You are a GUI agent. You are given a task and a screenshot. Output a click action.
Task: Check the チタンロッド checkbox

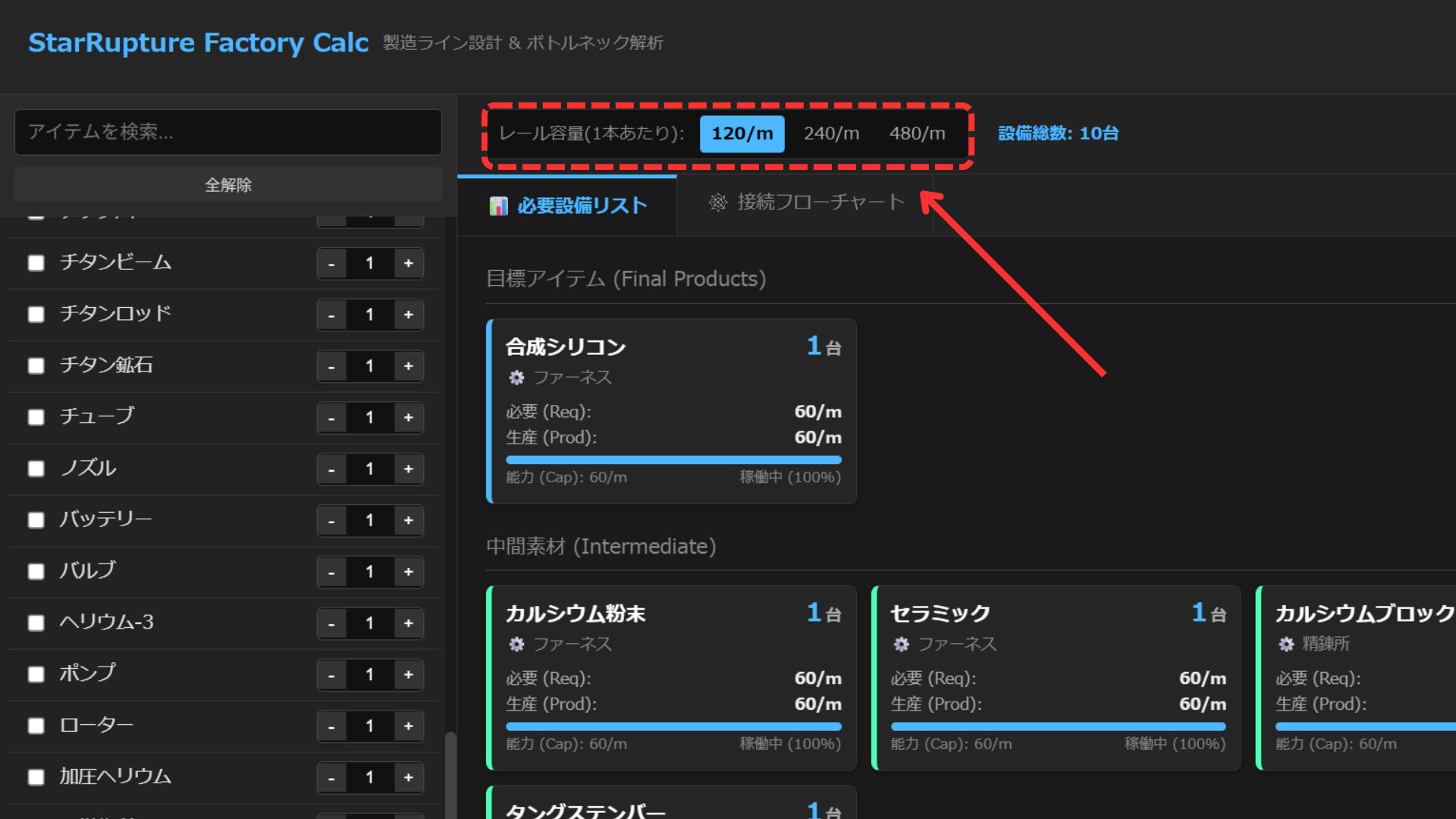(x=36, y=314)
